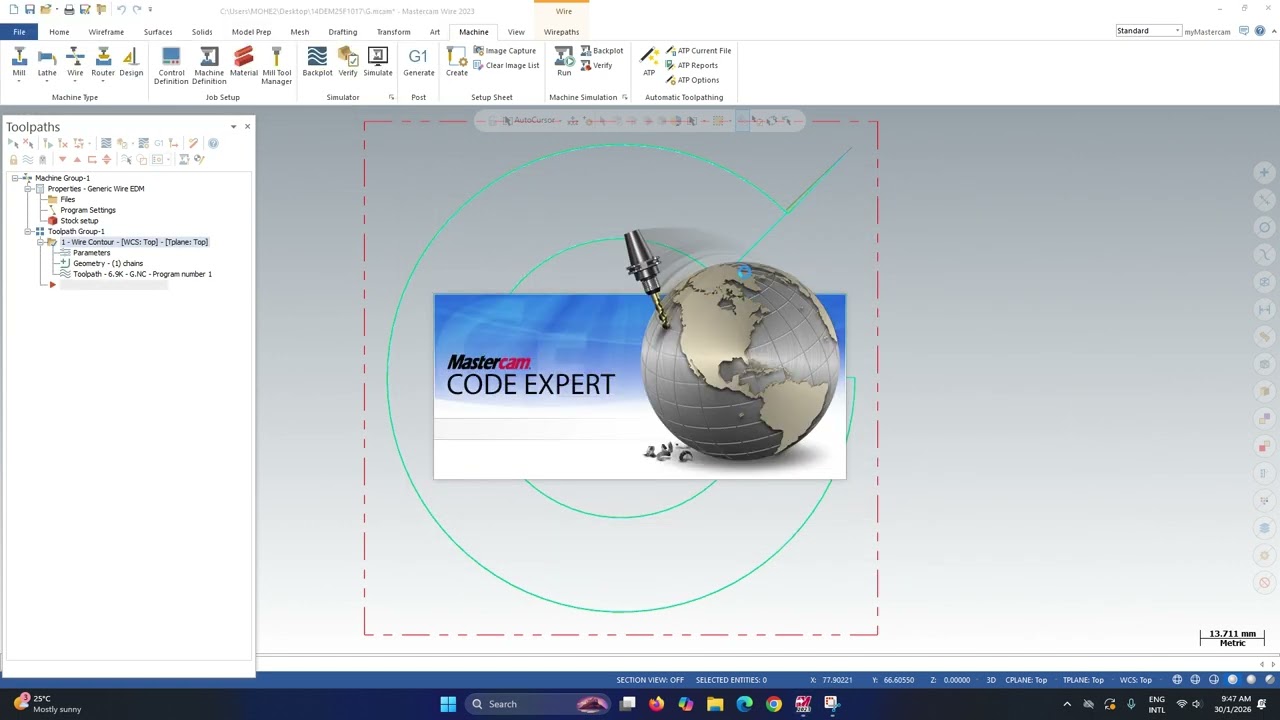Image resolution: width=1280 pixels, height=720 pixels.
Task: Open the Standard workspace dropdown
Action: [x=1149, y=31]
